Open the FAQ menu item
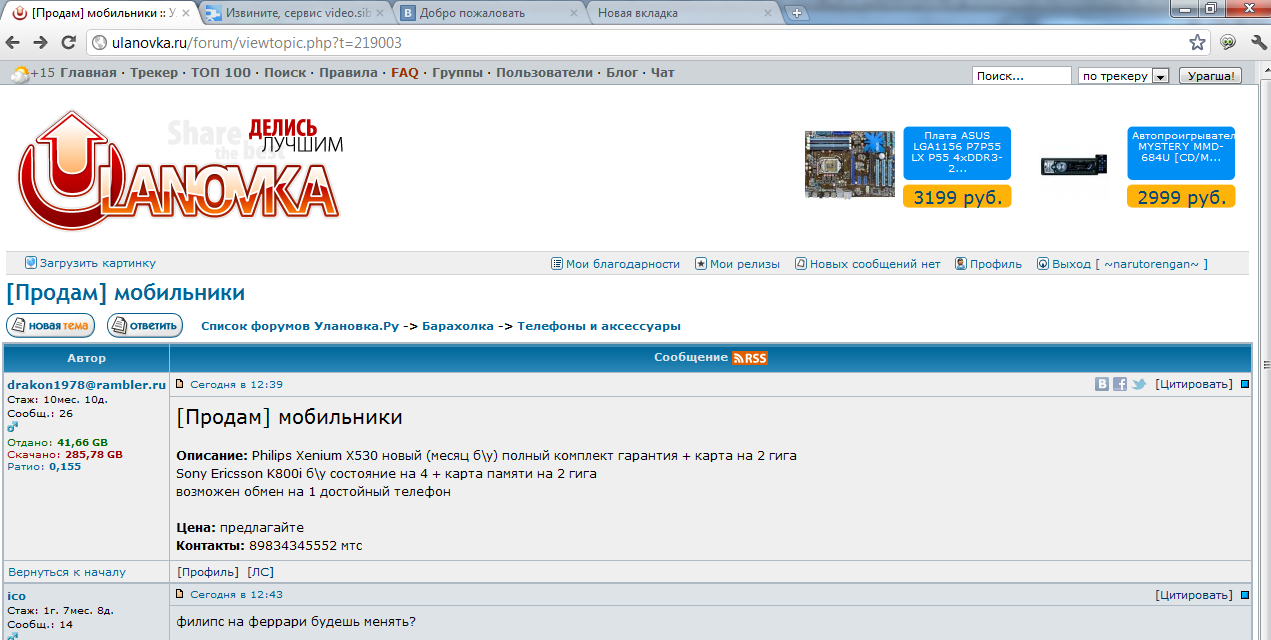 point(404,72)
